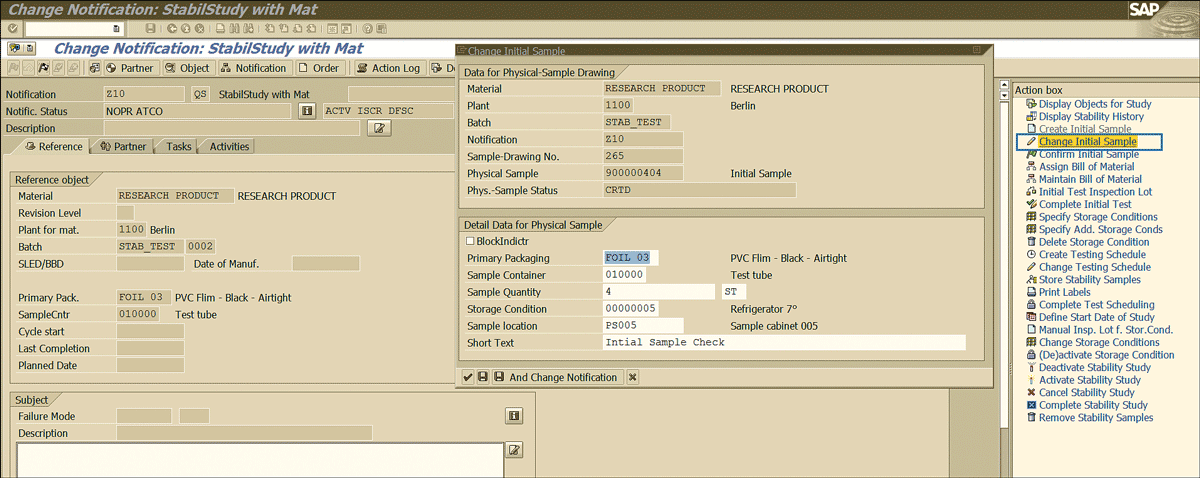This screenshot has height=478, width=1200.
Task: Switch to the Activities tab
Action: click(x=229, y=146)
